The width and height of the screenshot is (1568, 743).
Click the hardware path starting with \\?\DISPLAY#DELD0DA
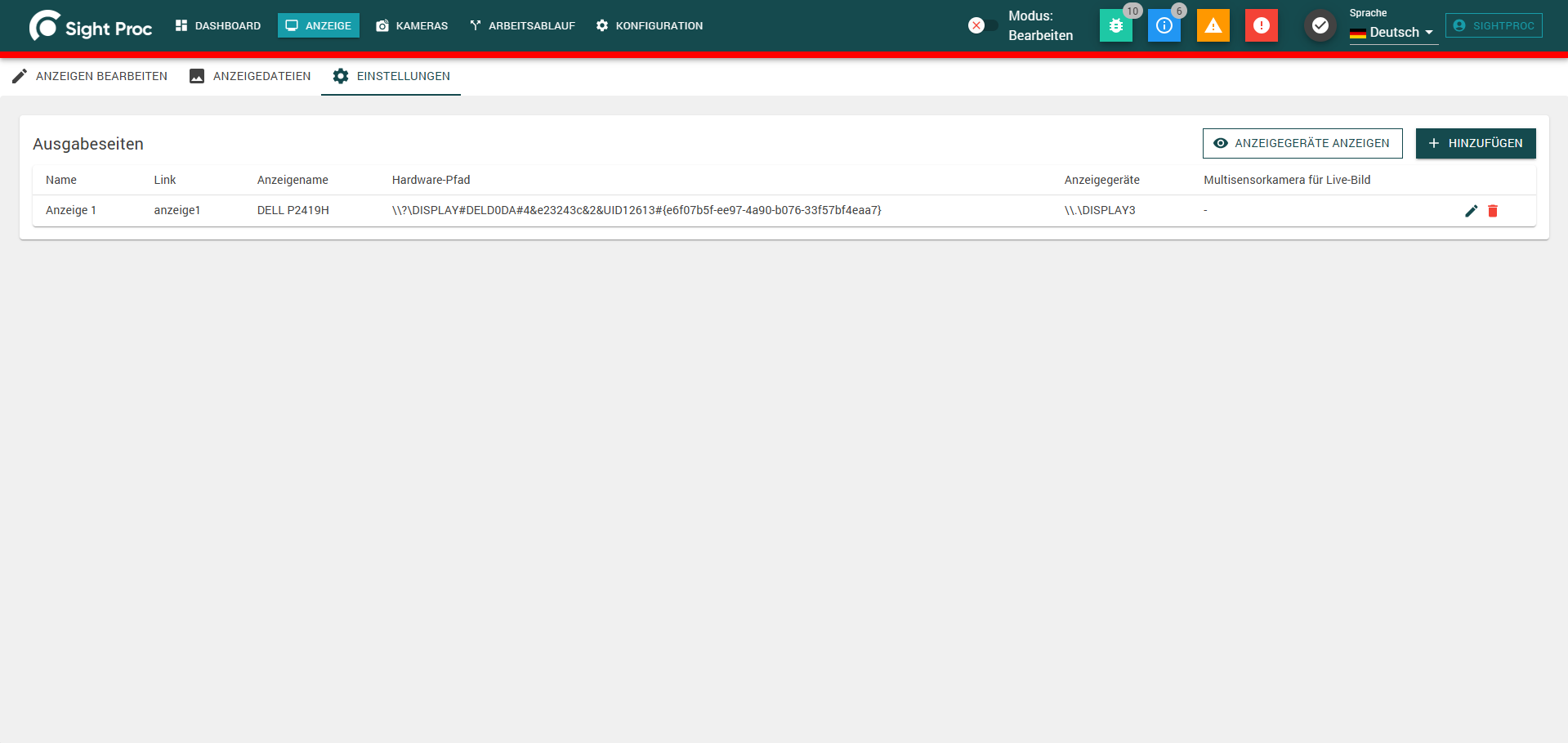pos(637,210)
